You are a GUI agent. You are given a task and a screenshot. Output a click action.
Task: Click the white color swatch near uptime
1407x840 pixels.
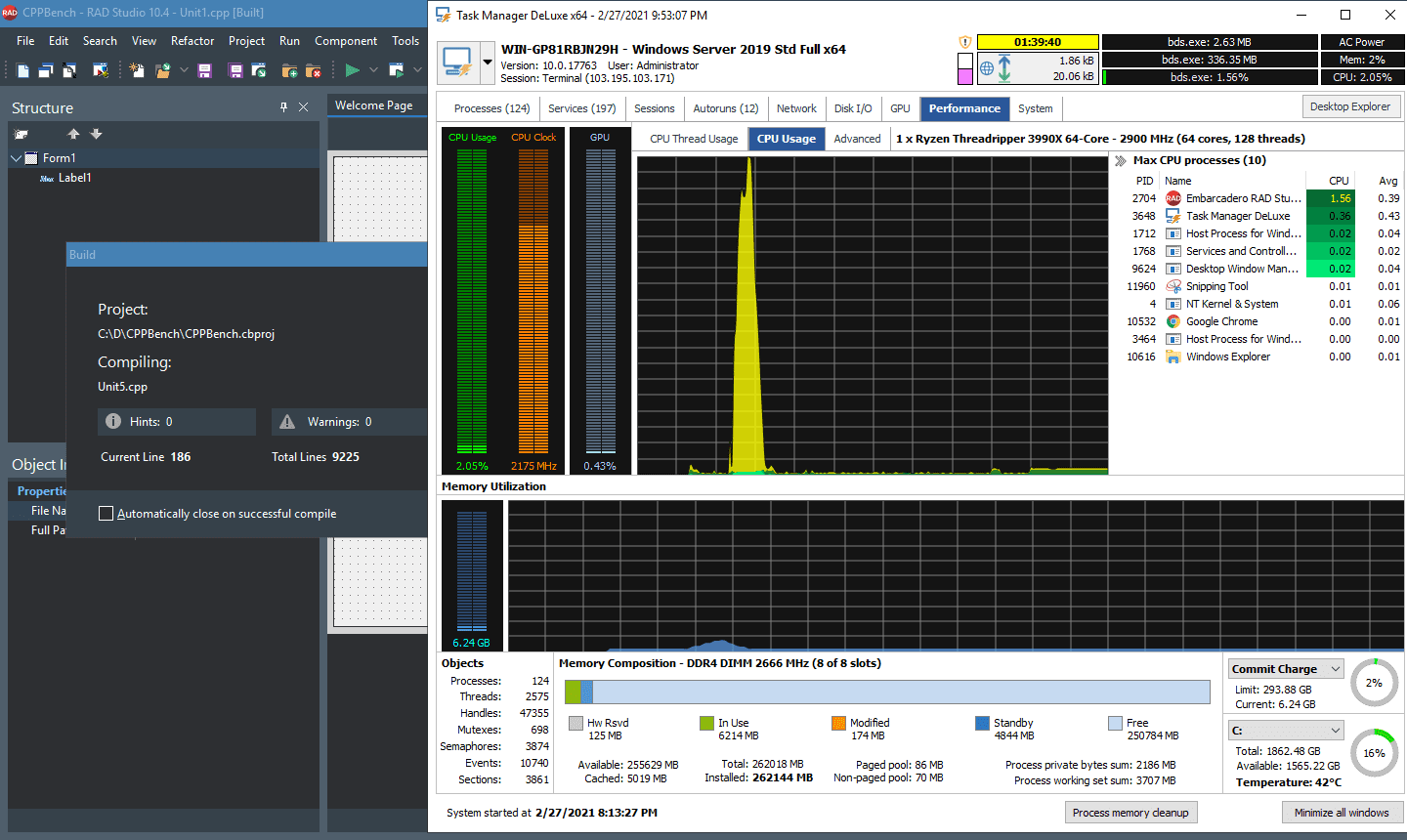964,60
